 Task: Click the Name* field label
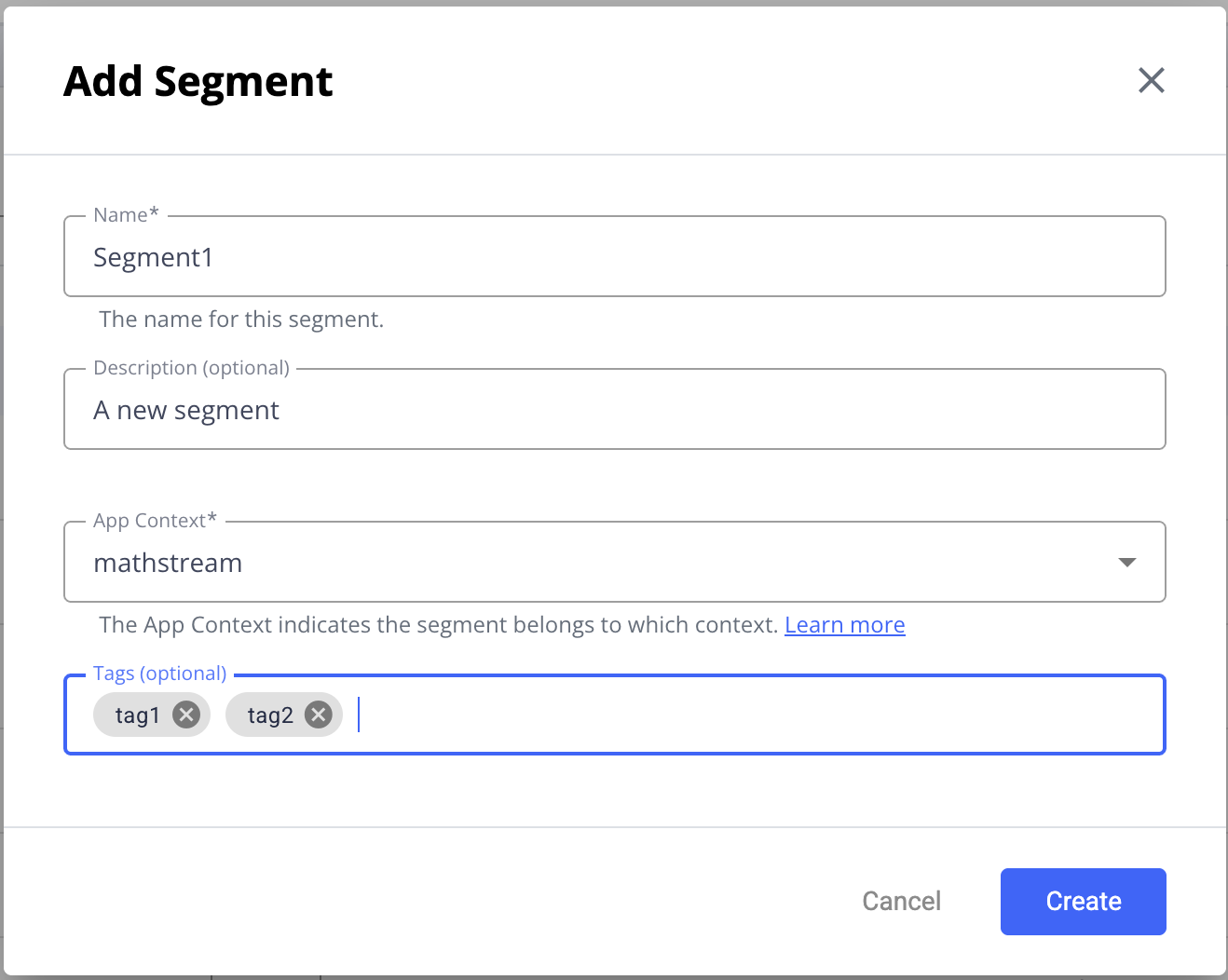point(126,215)
